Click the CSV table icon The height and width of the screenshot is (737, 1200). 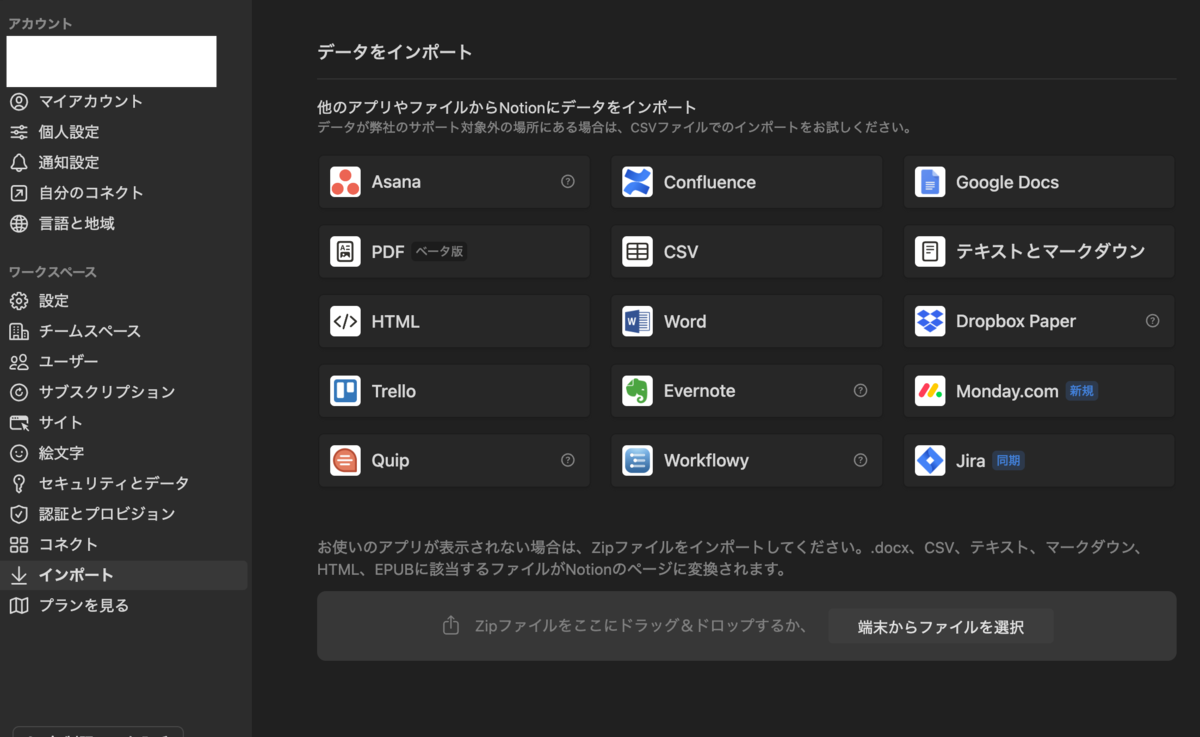point(637,252)
